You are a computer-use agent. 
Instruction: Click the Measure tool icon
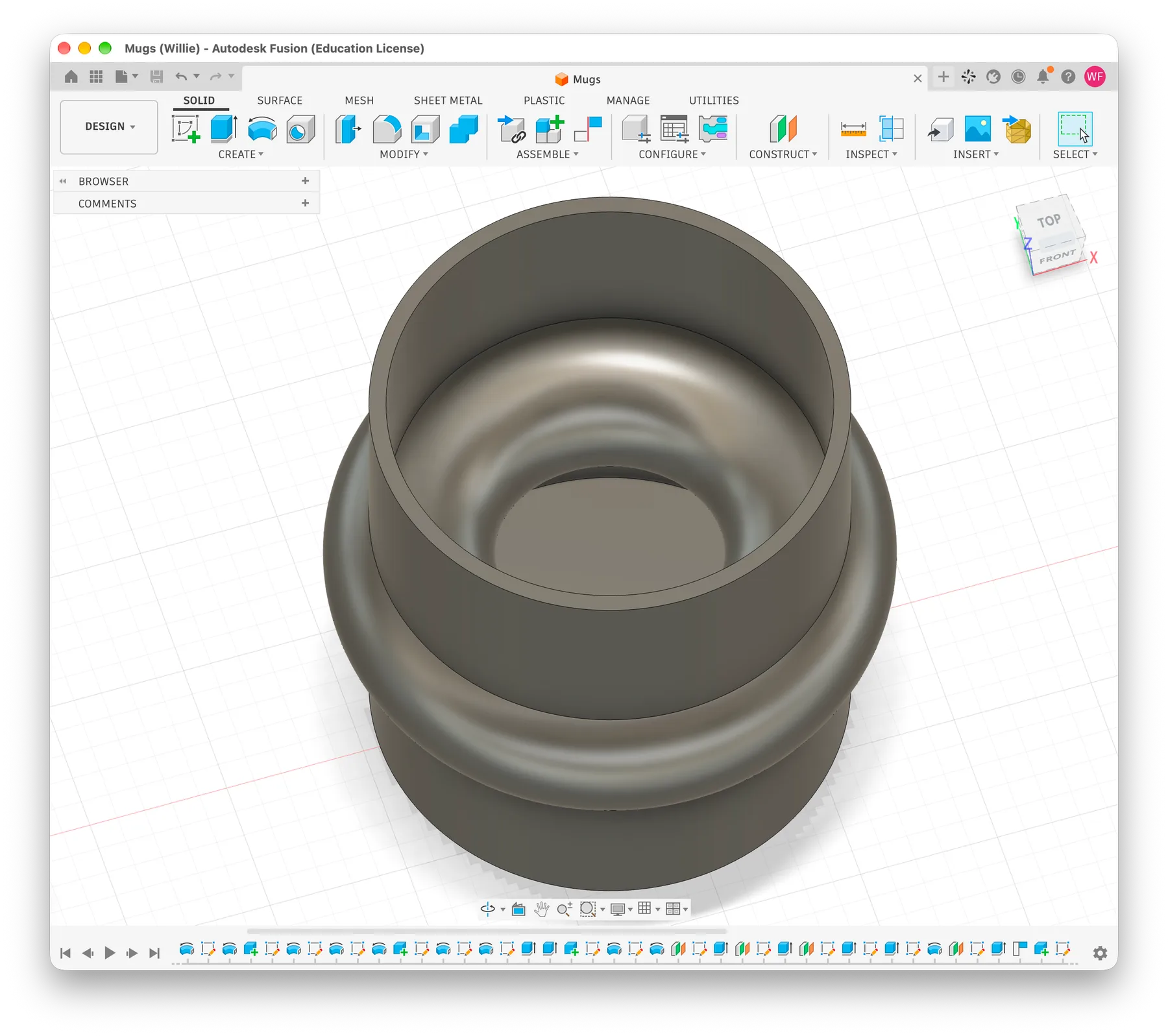coord(853,128)
